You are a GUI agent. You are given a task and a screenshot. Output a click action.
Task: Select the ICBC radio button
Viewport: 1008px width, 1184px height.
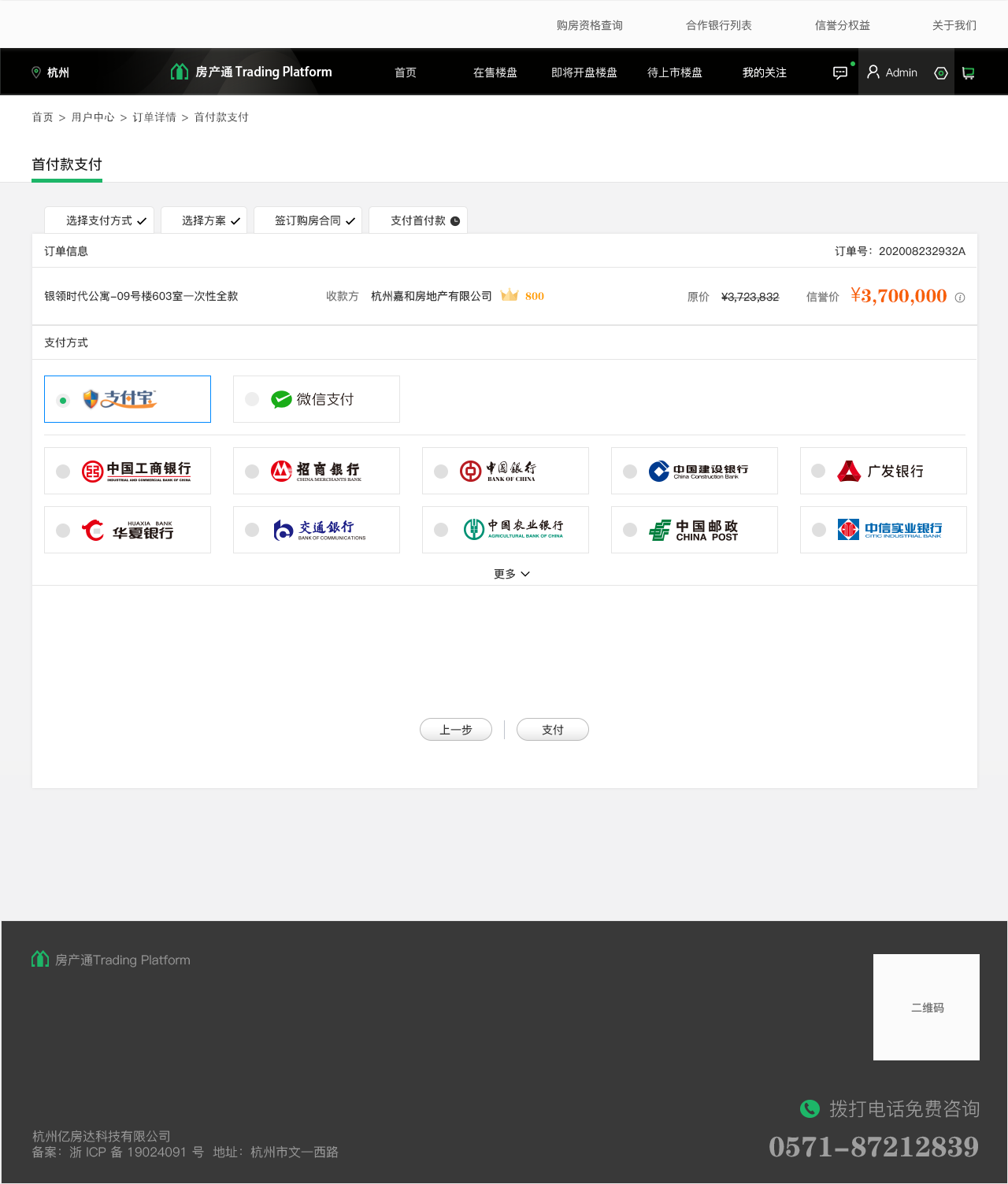(63, 472)
